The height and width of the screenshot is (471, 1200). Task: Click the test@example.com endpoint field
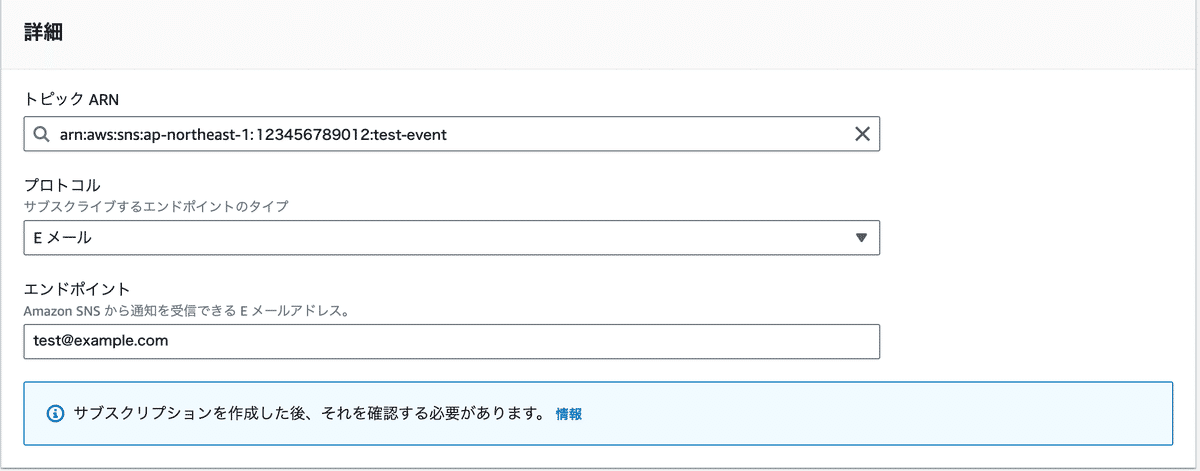coord(452,341)
